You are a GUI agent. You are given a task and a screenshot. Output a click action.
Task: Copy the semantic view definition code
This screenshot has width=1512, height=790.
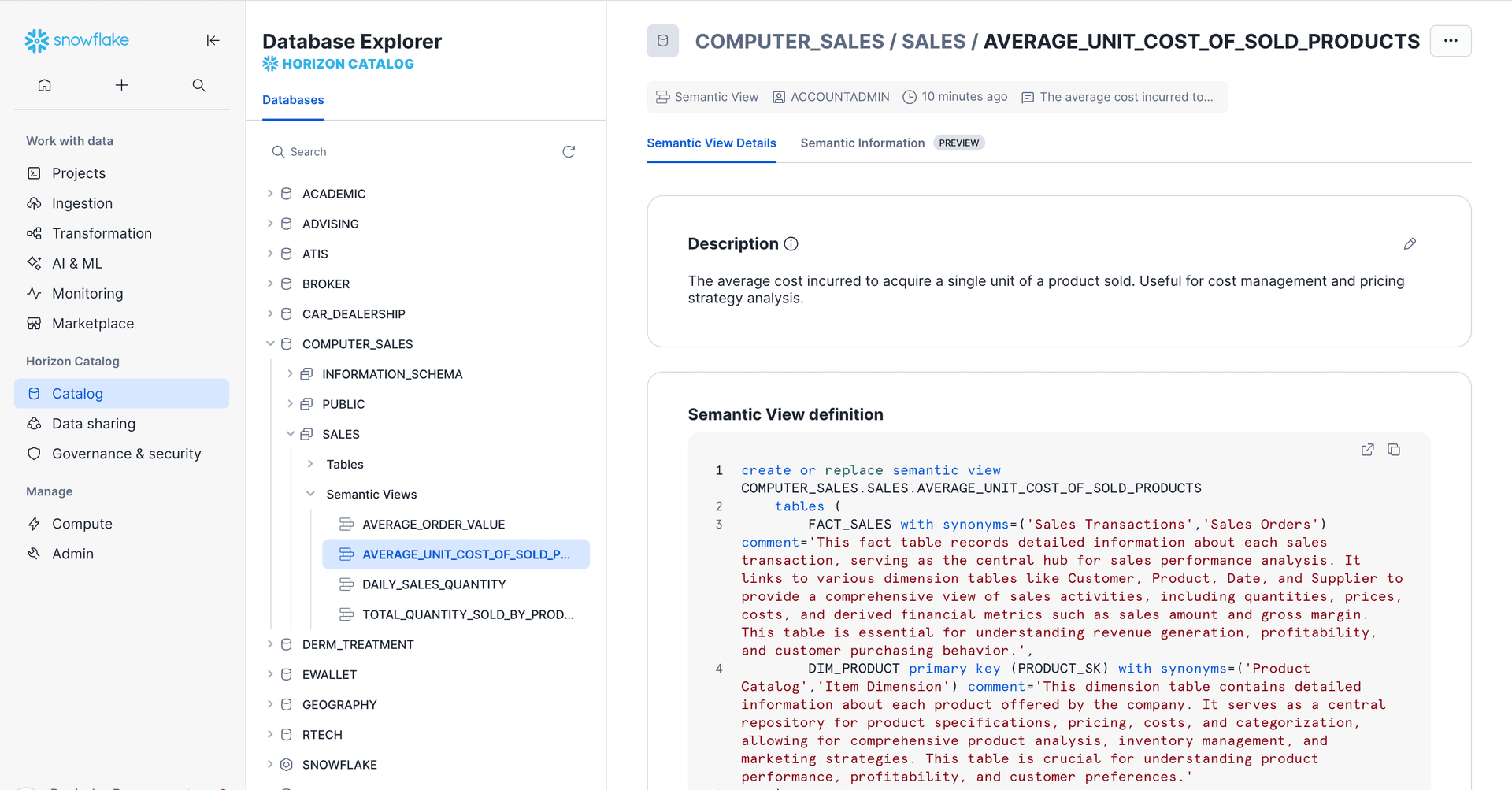point(1394,450)
